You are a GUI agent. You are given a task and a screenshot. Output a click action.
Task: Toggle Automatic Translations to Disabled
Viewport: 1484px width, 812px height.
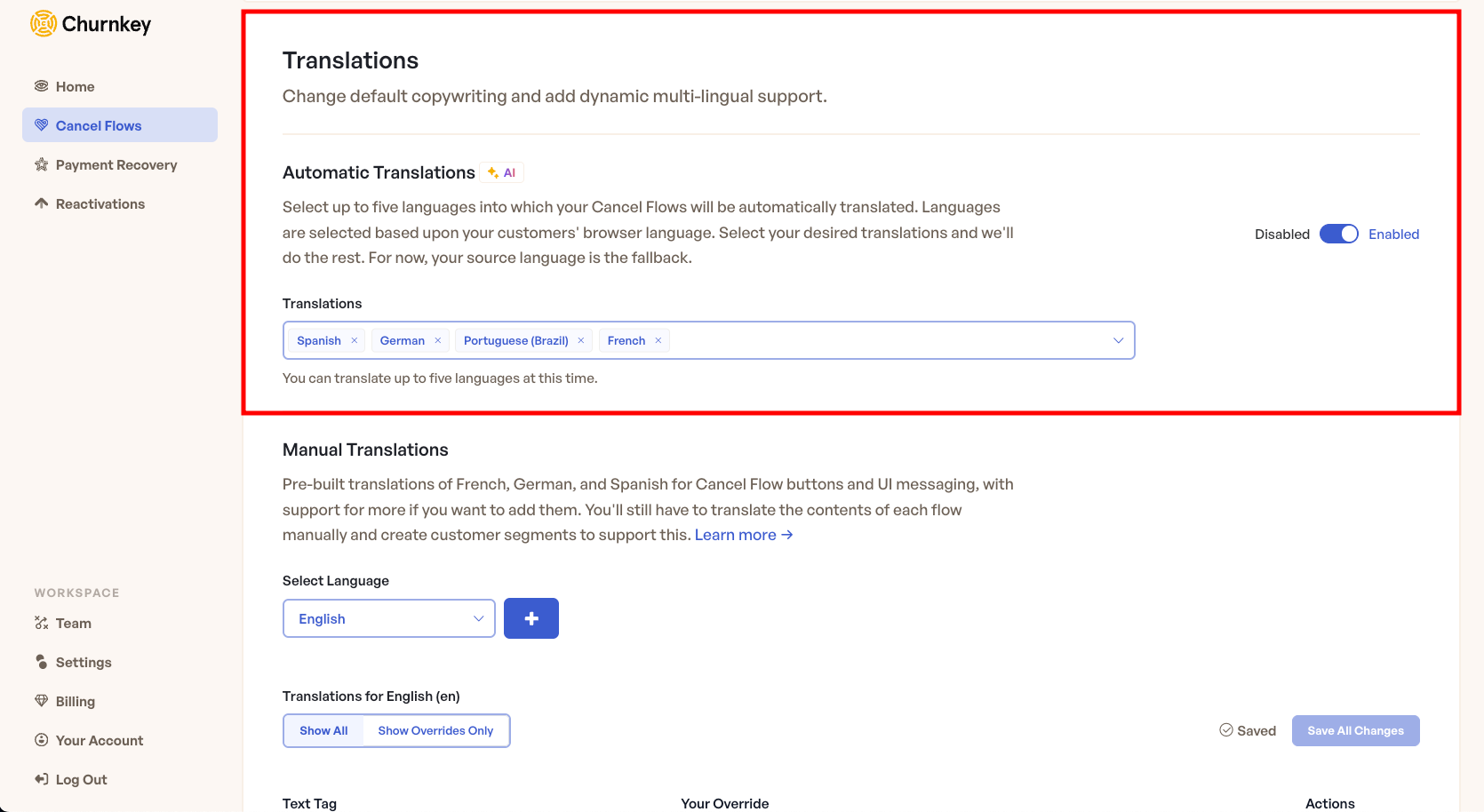tap(1339, 234)
